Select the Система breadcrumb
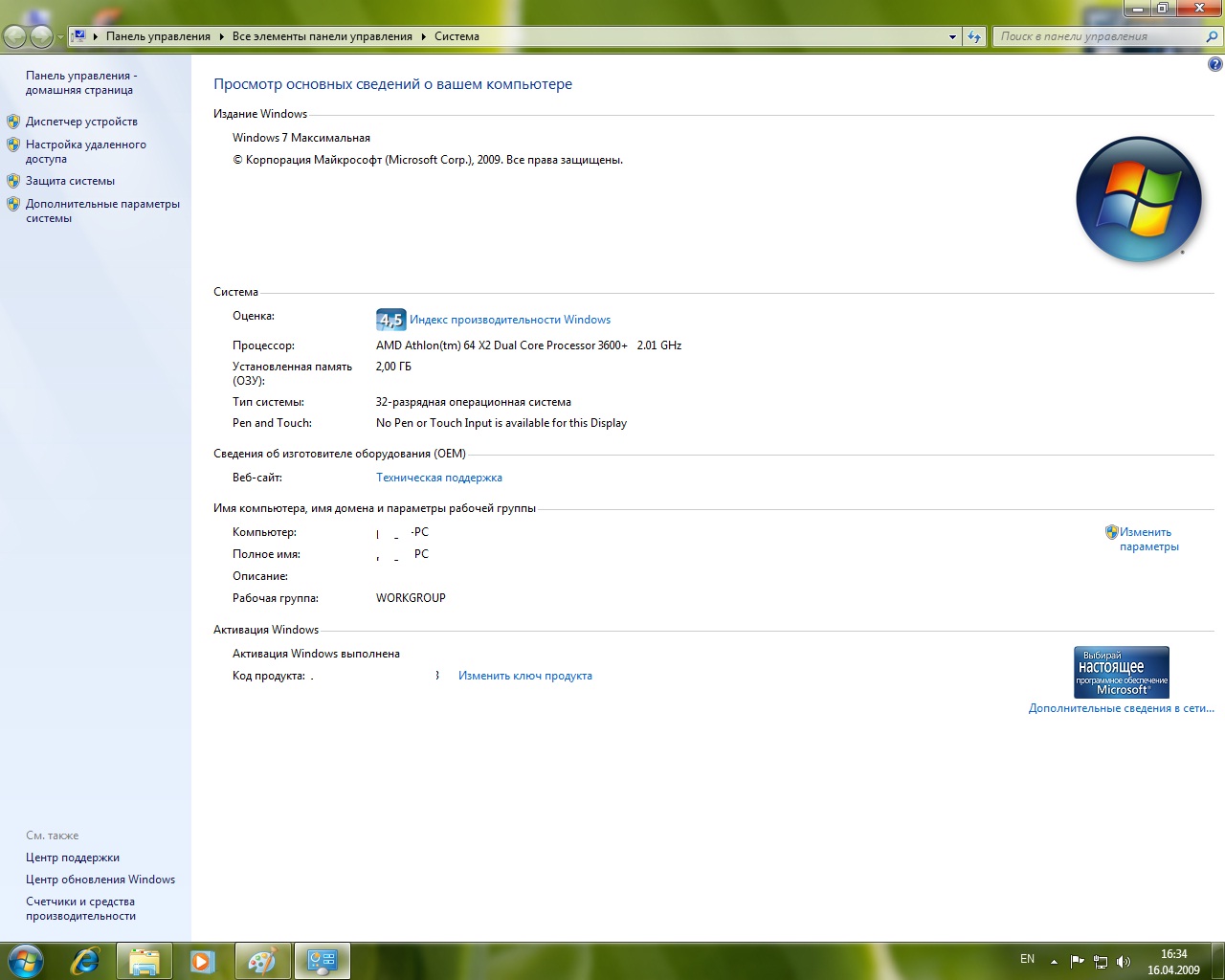The image size is (1225, 980). click(457, 36)
